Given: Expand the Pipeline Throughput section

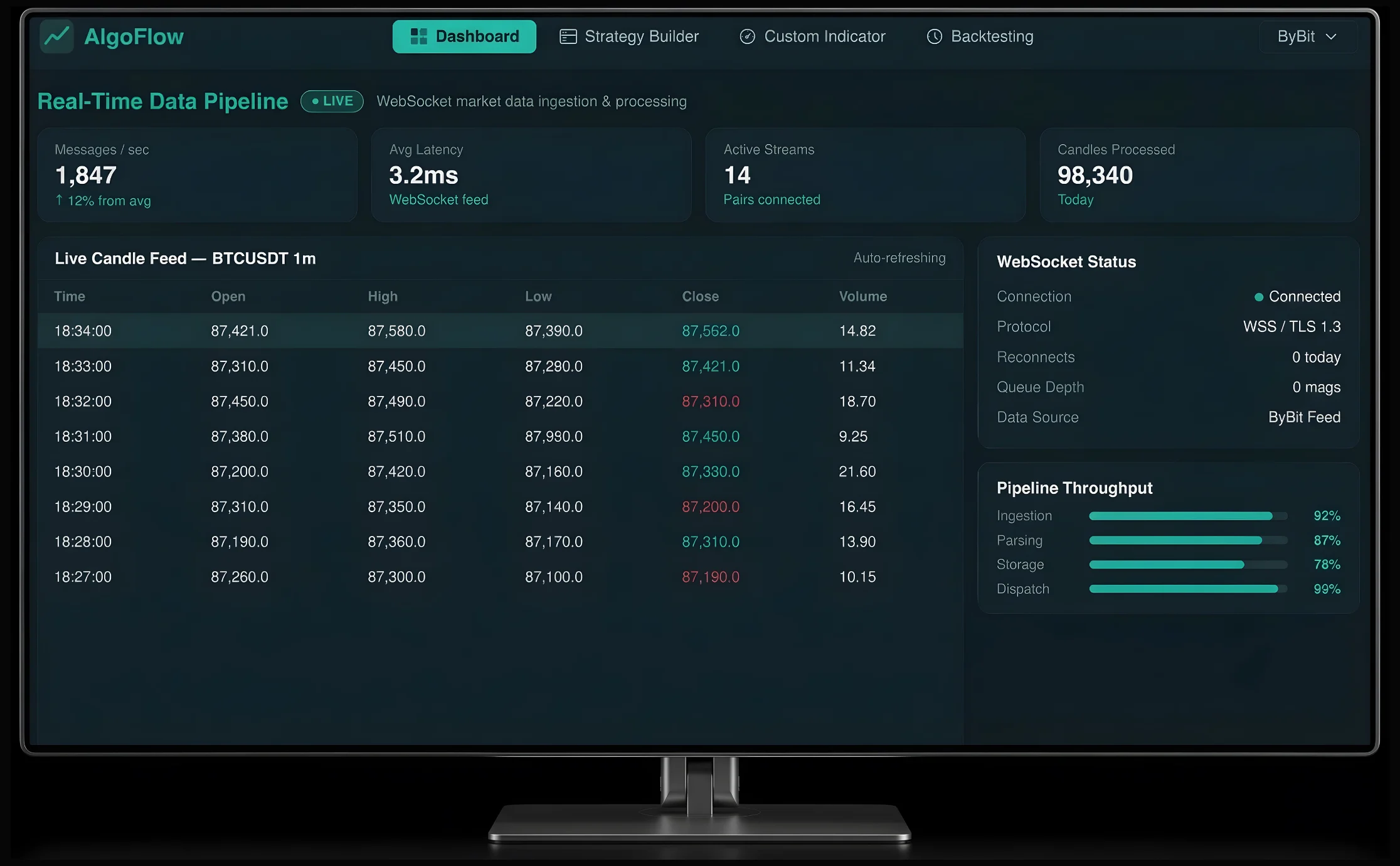Looking at the screenshot, I should [1075, 488].
